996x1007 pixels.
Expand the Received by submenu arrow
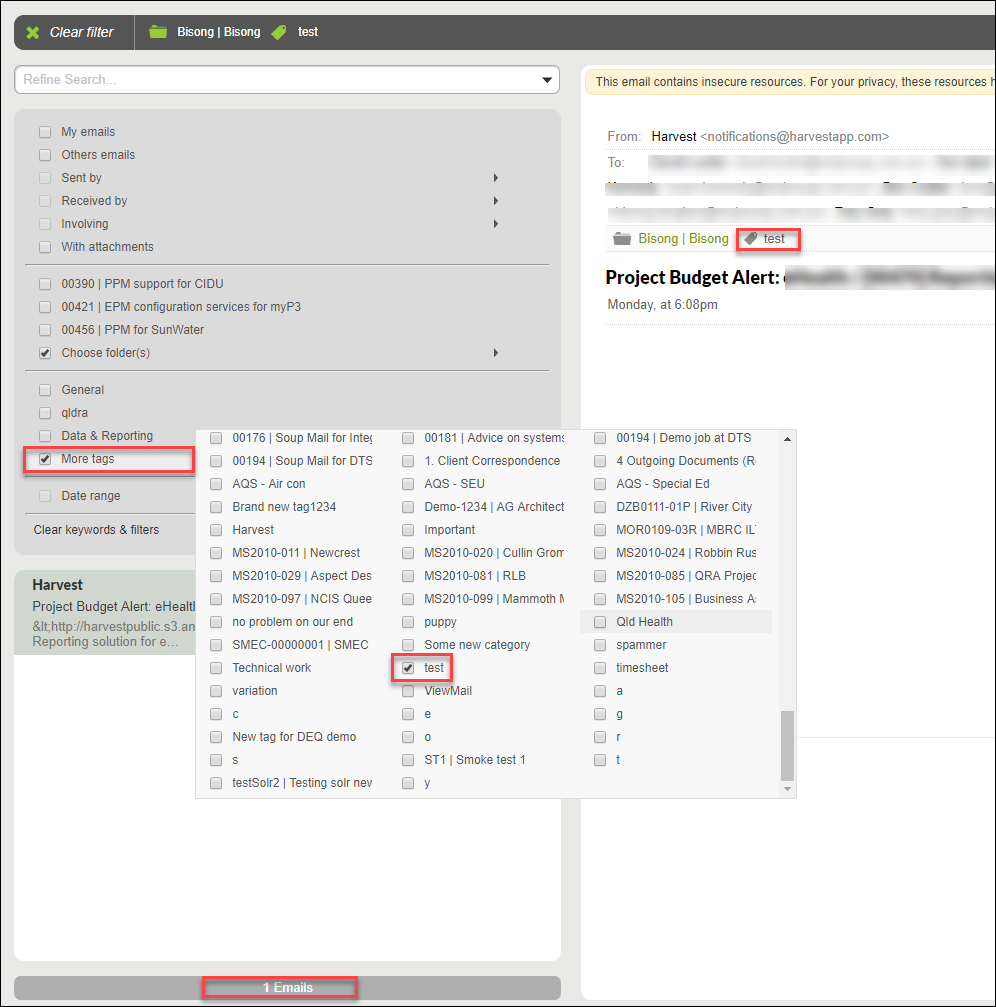[x=496, y=201]
